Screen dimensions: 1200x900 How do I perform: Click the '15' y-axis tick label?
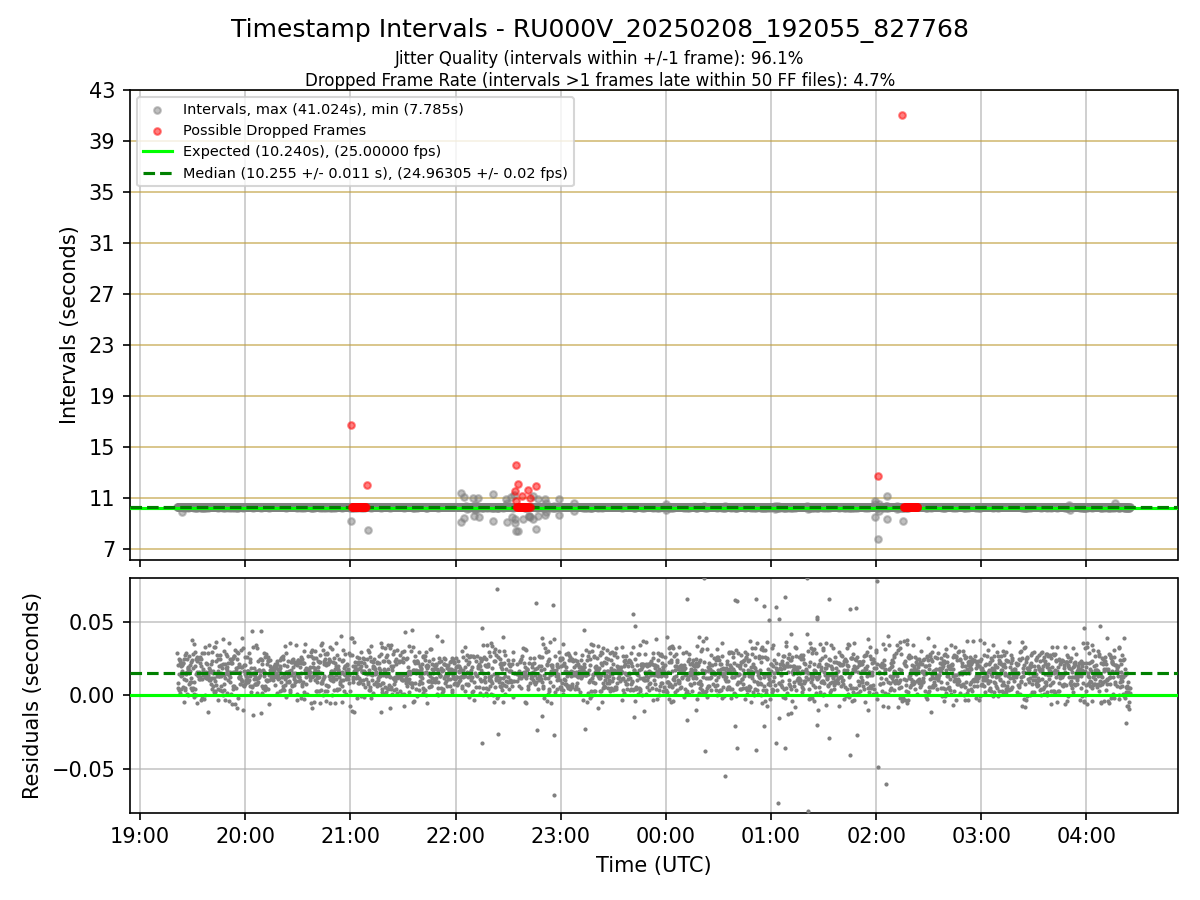coord(102,447)
